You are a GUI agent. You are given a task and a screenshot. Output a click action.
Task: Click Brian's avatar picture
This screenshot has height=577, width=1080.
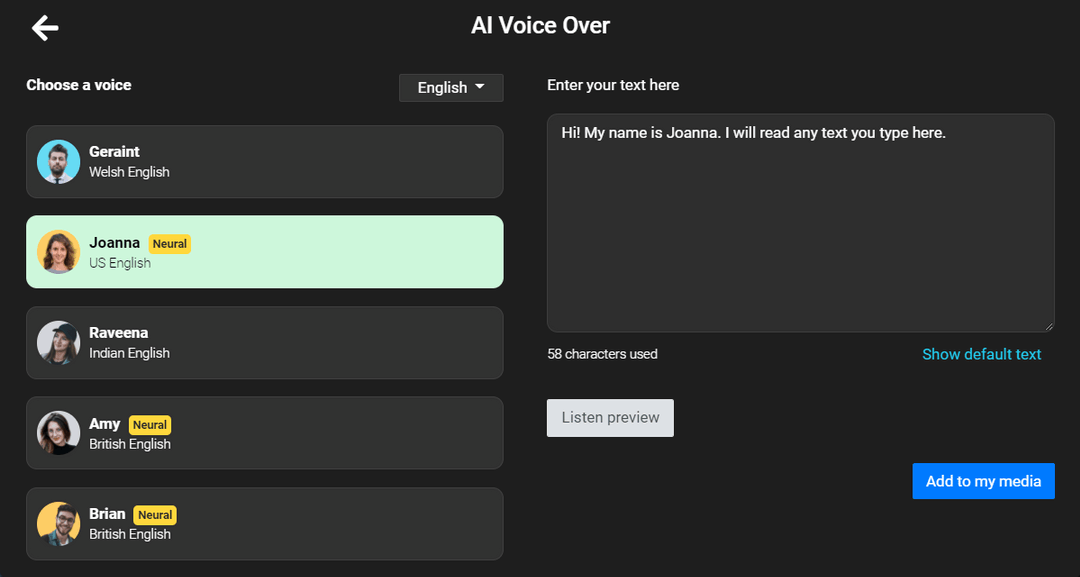[x=58, y=523]
